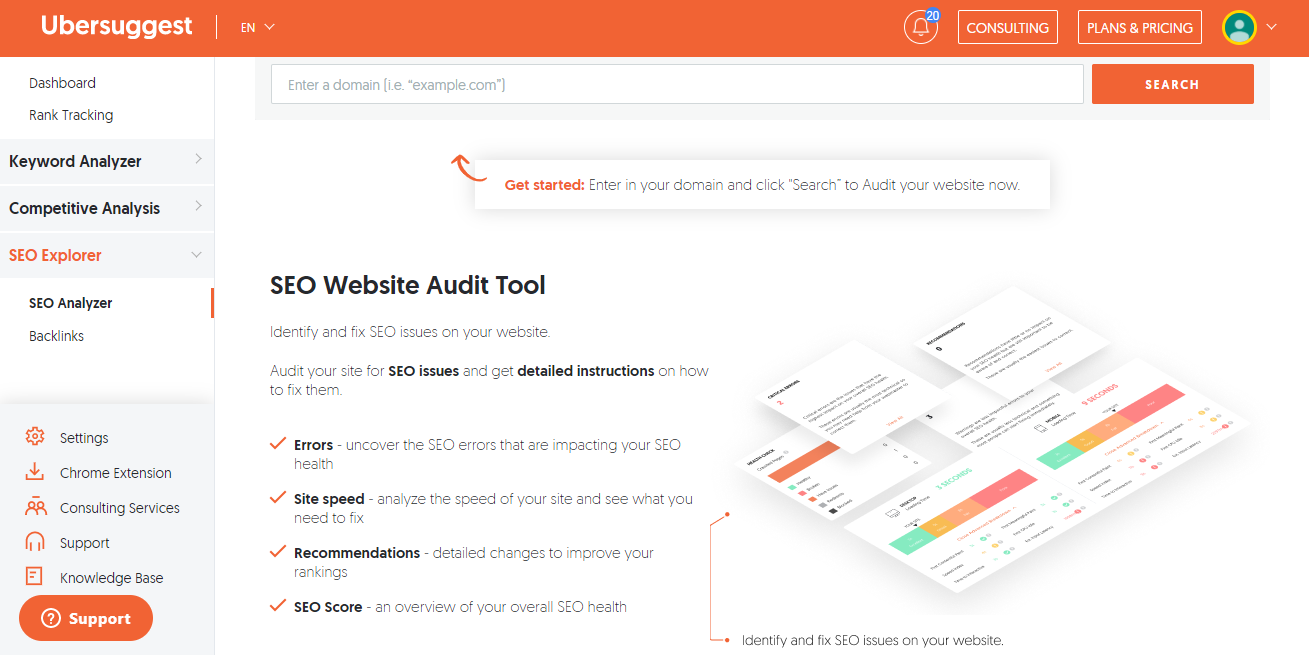Open the Chrome Extension link
The image size is (1309, 655).
116,473
